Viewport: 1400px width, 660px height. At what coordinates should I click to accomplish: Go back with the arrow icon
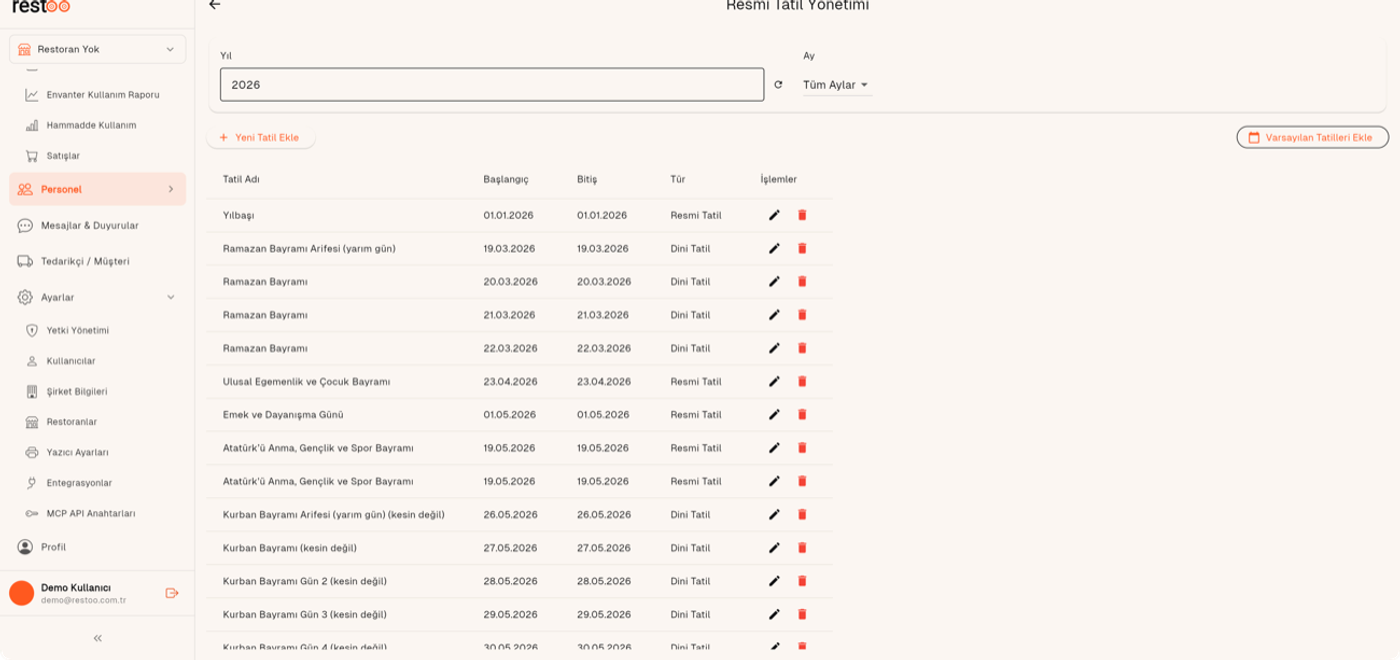click(214, 5)
